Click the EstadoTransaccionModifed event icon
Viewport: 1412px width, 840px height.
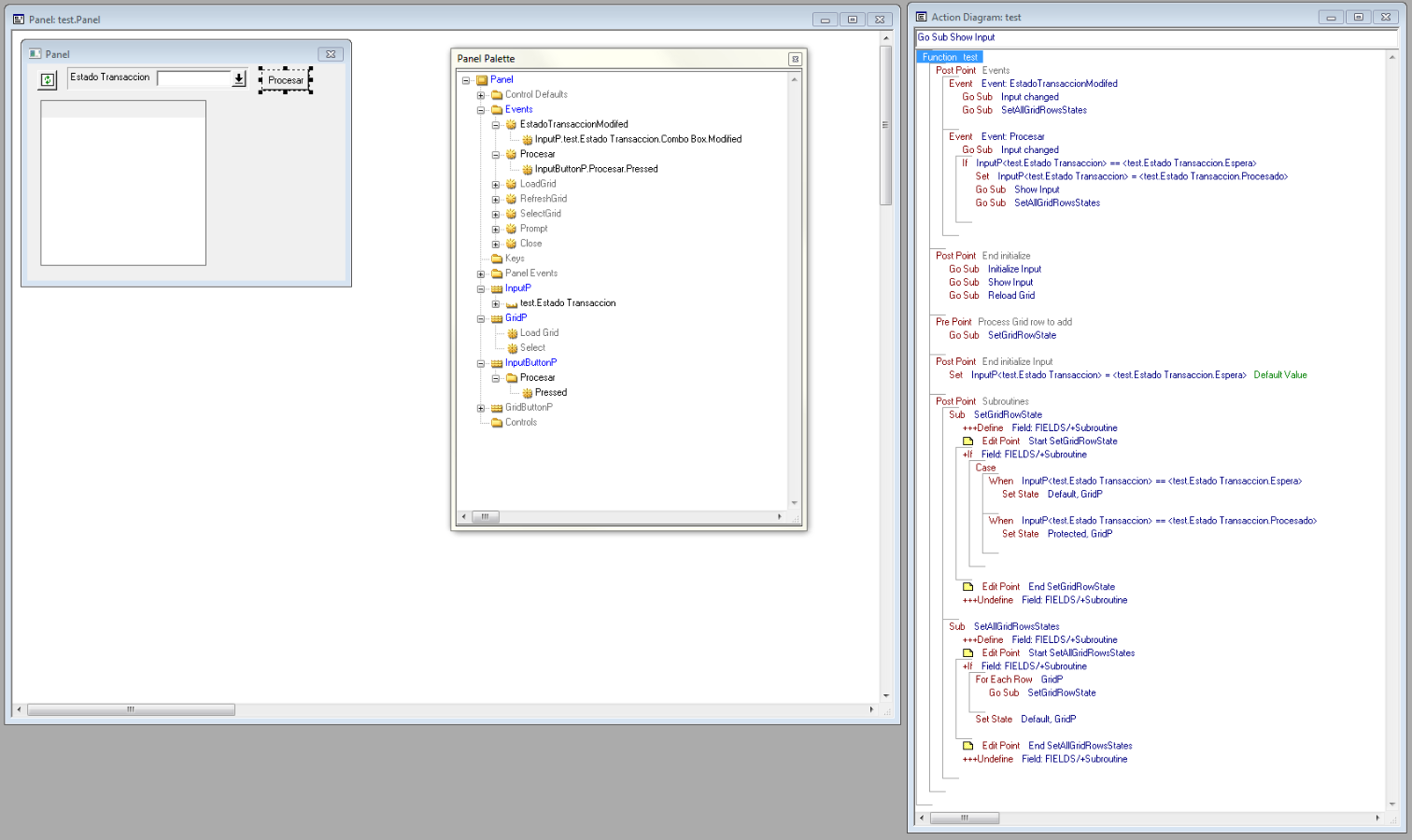512,125
